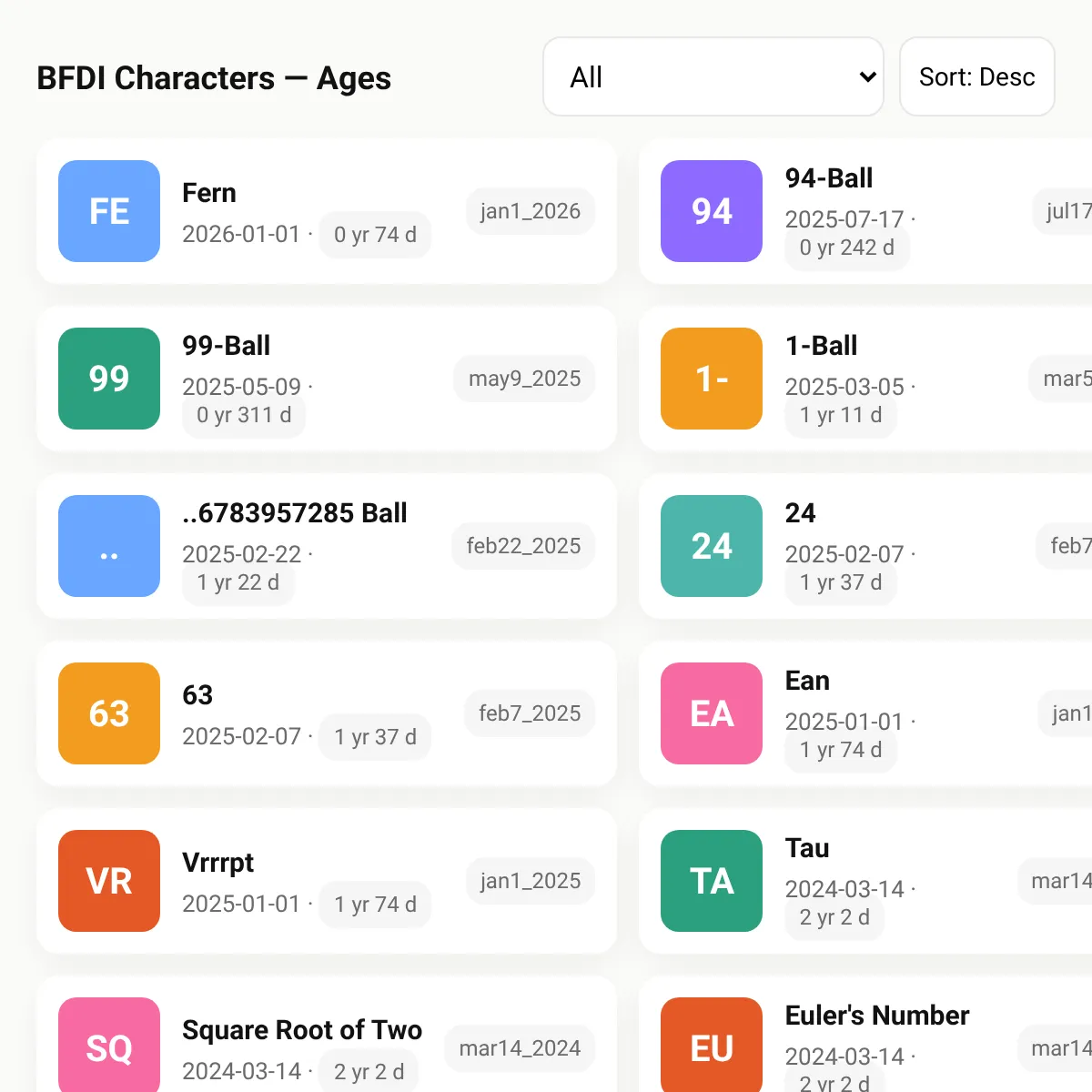Click the '1 yr 37 d' badge on card 24
This screenshot has height=1092, width=1092.
(841, 582)
